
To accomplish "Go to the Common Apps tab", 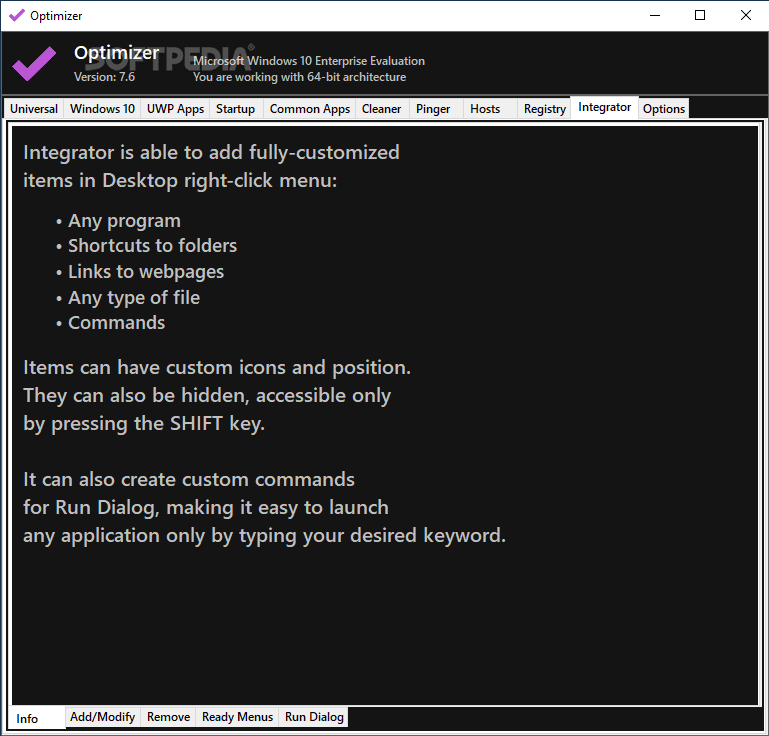I will click(x=309, y=108).
